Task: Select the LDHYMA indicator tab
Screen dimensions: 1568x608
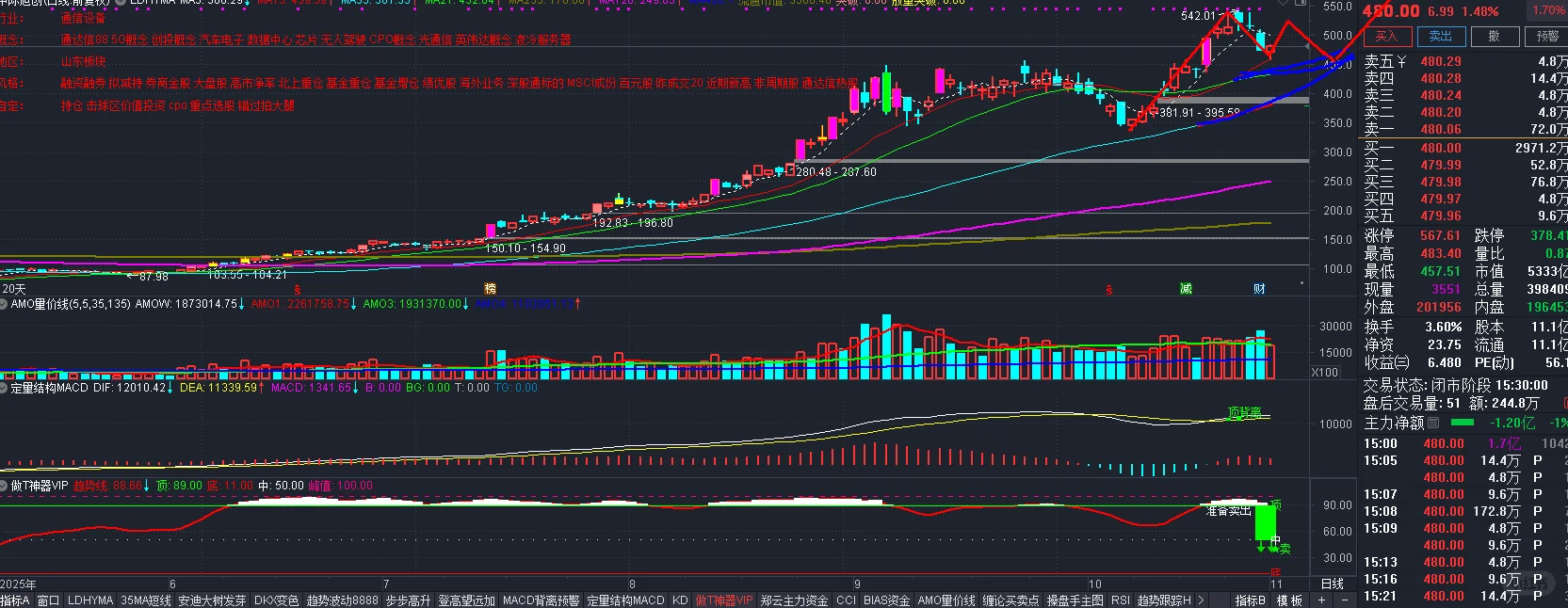Action: click(x=90, y=600)
